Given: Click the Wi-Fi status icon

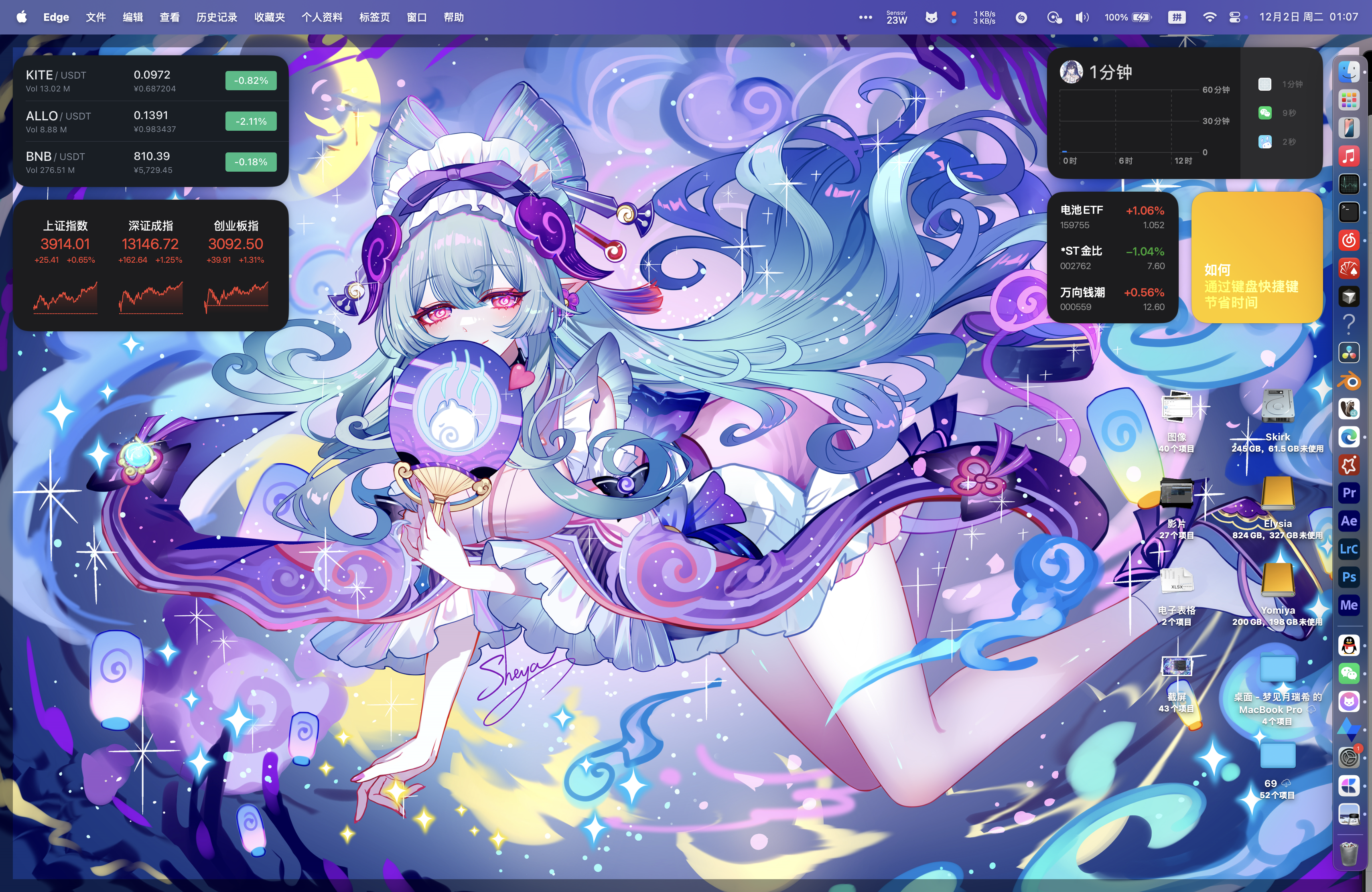Looking at the screenshot, I should 1210,17.
